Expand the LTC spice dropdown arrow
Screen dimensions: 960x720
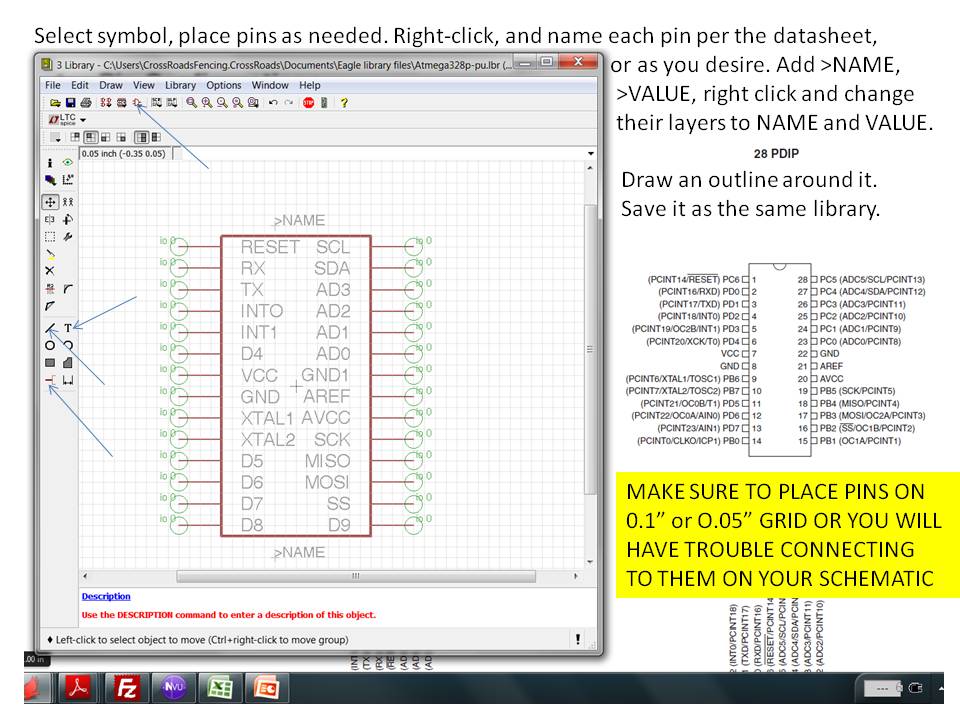pyautogui.click(x=83, y=120)
